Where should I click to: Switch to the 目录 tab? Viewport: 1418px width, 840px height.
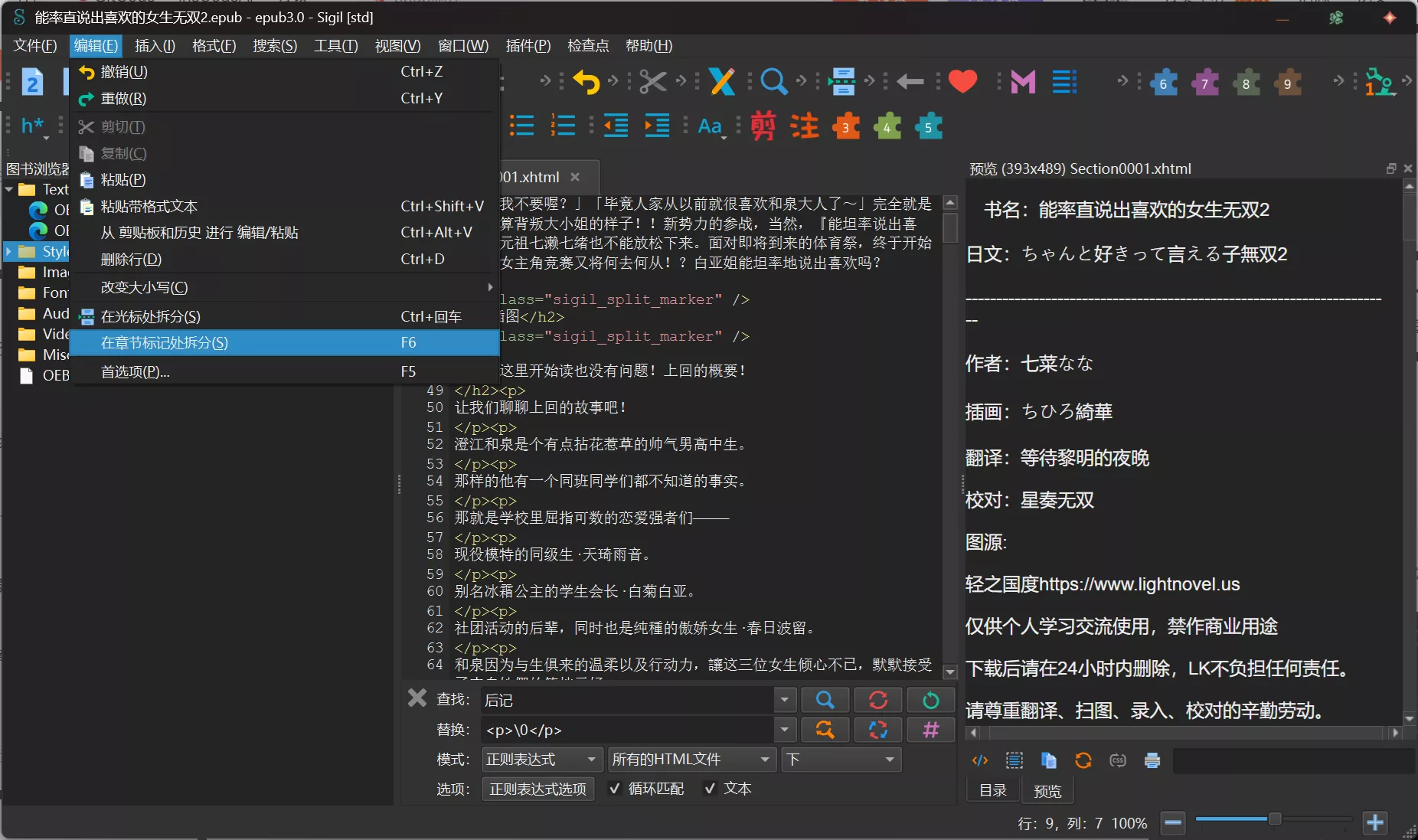[x=992, y=790]
